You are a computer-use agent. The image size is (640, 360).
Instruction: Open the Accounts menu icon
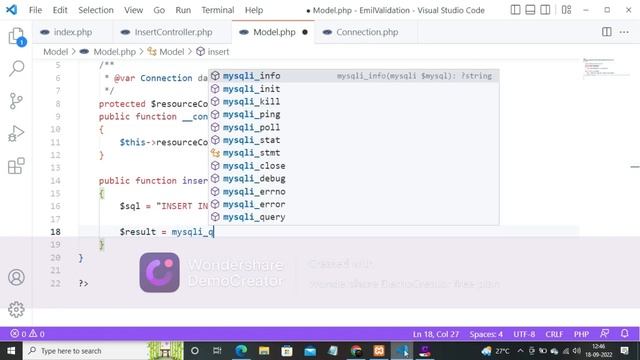tap(16, 277)
